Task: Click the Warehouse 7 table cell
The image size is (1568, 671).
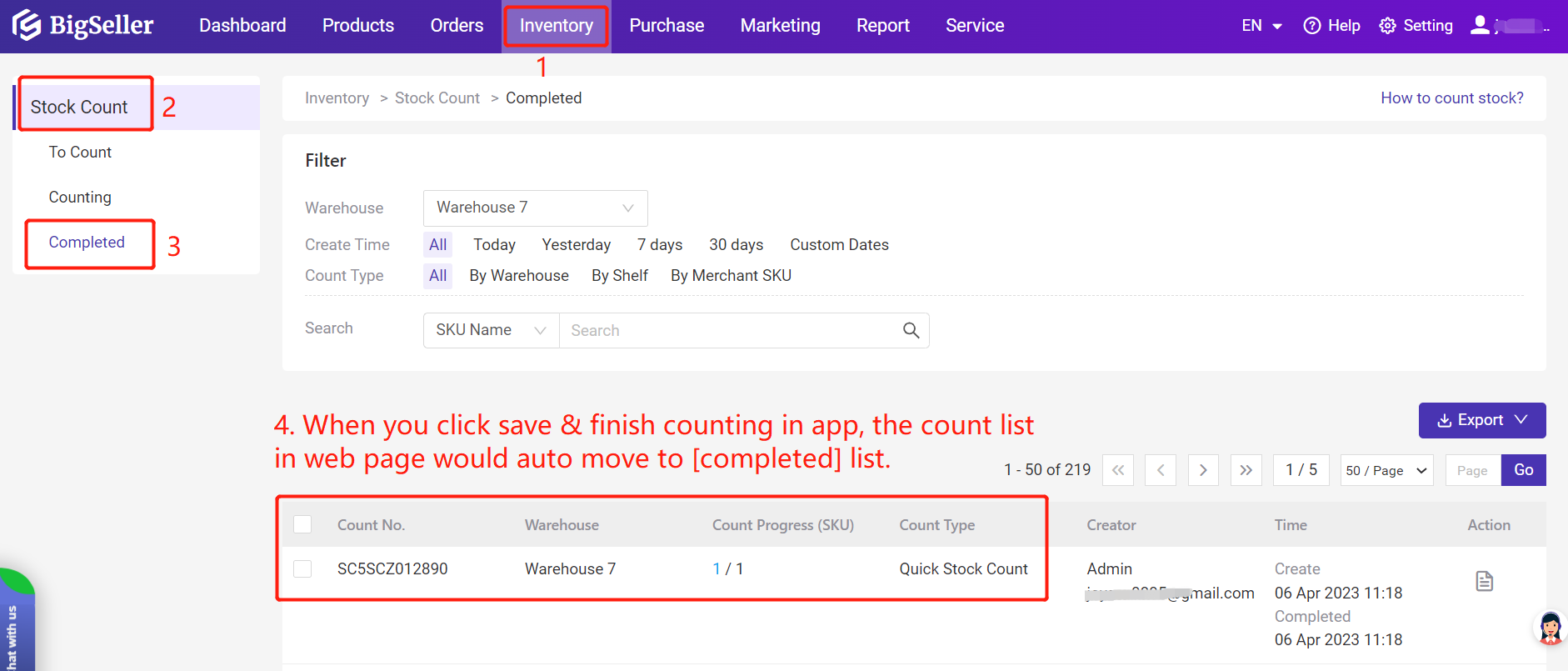Action: 571,568
